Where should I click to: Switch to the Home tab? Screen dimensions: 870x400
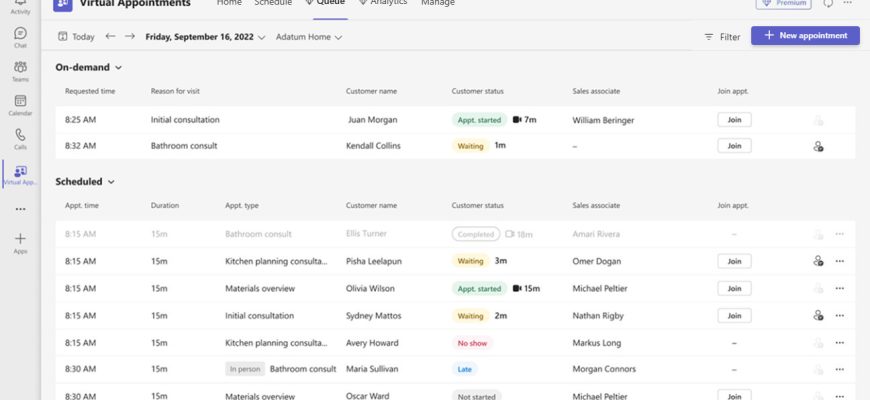pos(229,3)
